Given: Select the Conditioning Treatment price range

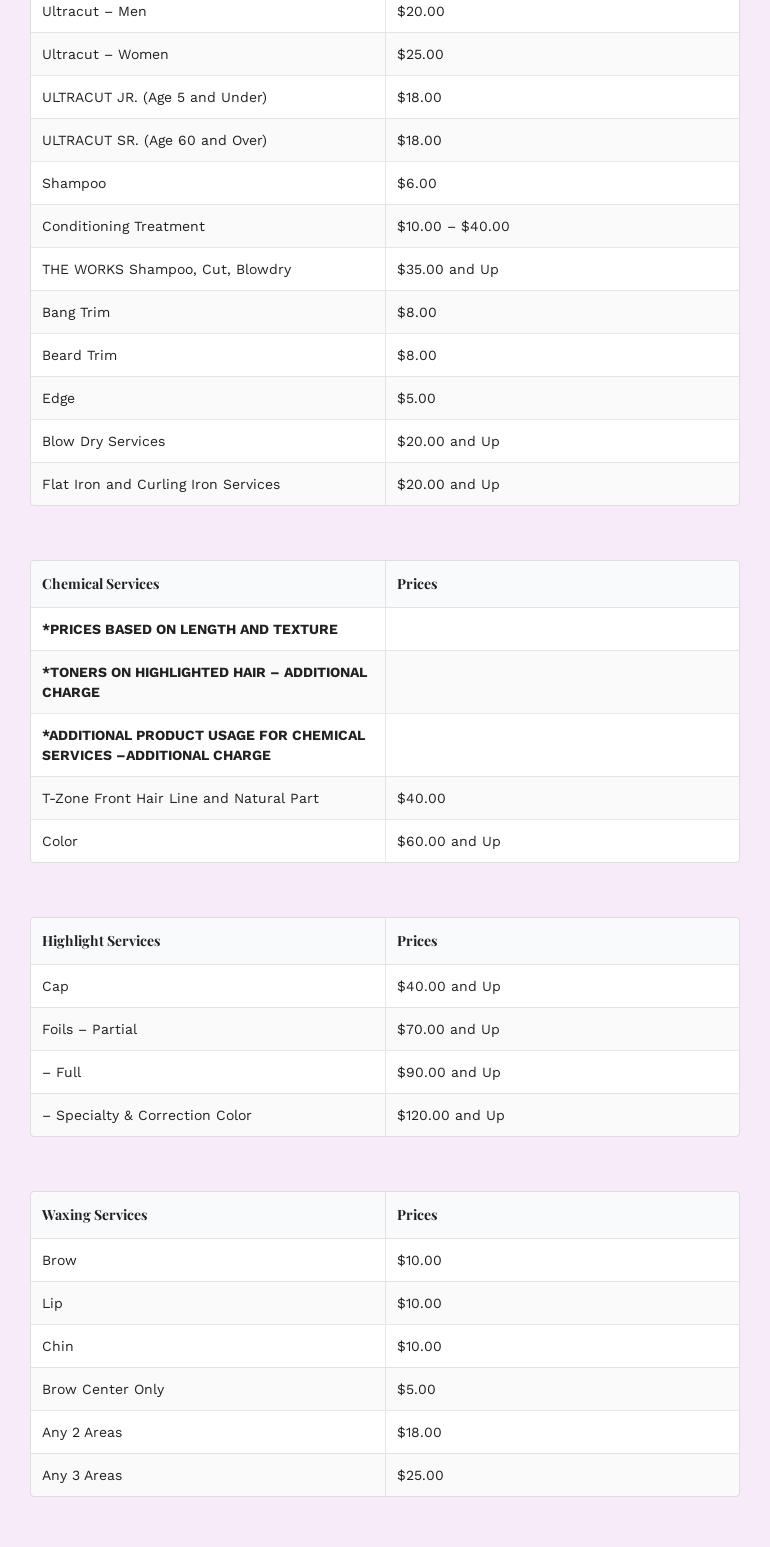Looking at the screenshot, I should click(x=453, y=226).
